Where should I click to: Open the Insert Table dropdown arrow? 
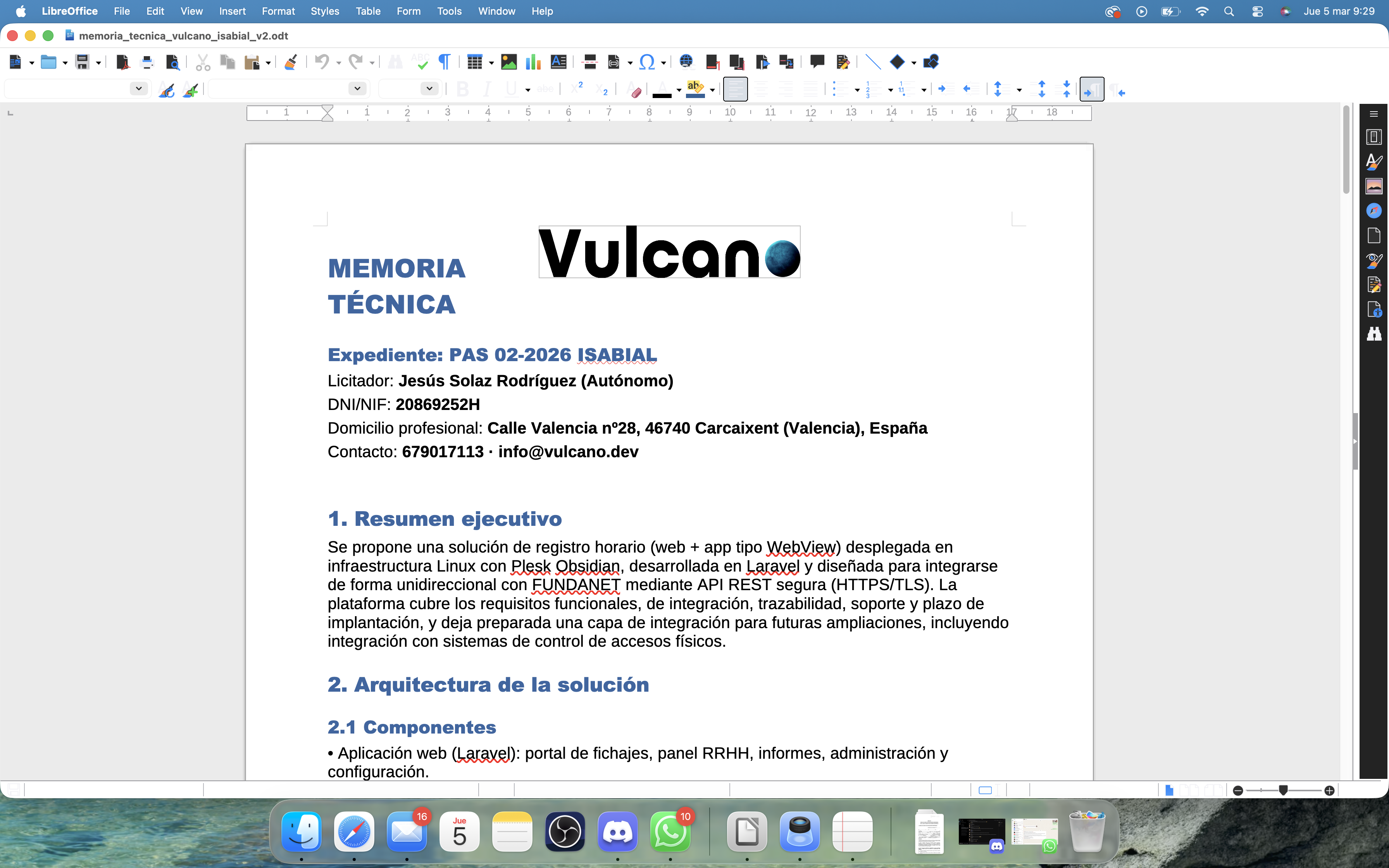tap(491, 62)
